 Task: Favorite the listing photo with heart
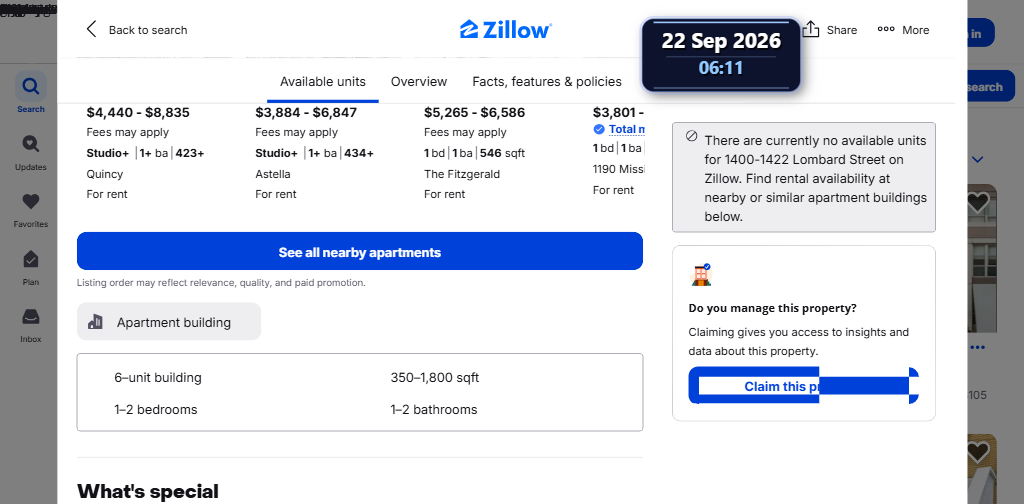tap(978, 203)
